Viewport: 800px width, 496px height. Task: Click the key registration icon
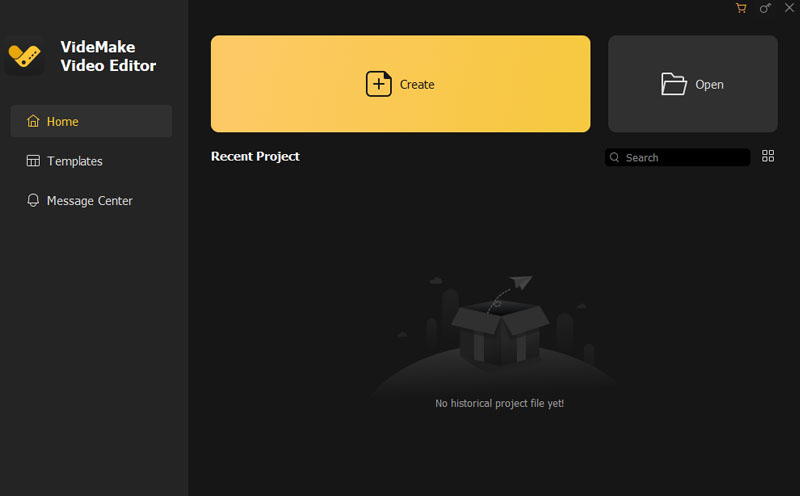click(x=765, y=8)
